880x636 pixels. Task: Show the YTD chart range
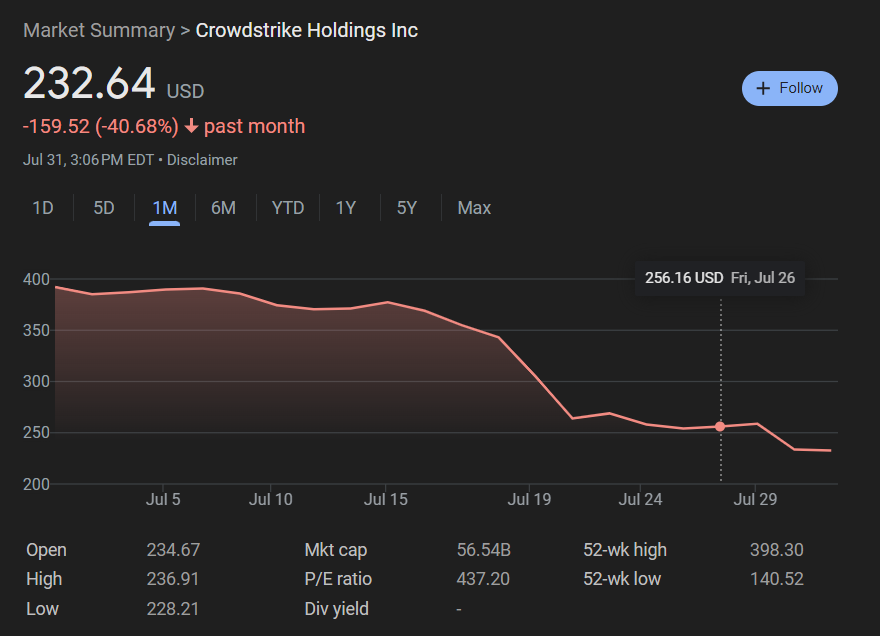coord(288,208)
